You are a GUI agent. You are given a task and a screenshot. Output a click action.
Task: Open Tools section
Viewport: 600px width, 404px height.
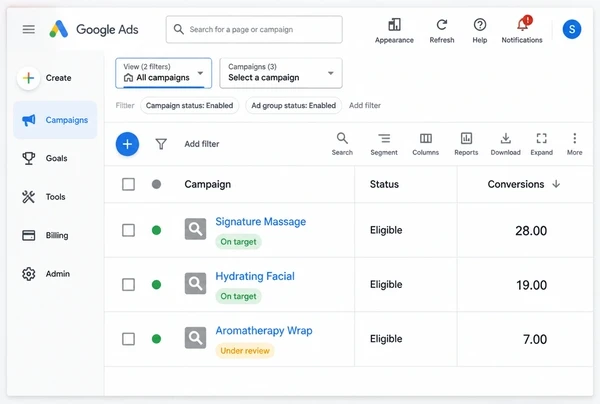point(44,197)
